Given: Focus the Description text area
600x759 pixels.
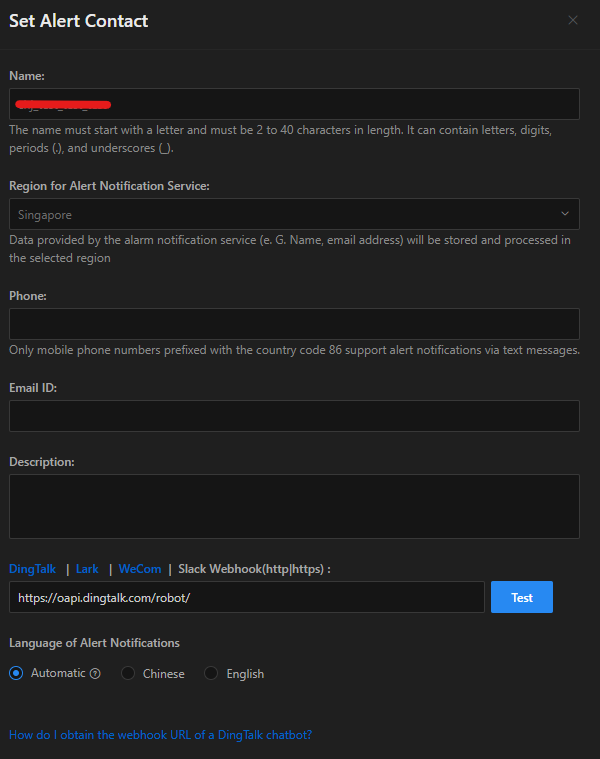Looking at the screenshot, I should coord(294,506).
